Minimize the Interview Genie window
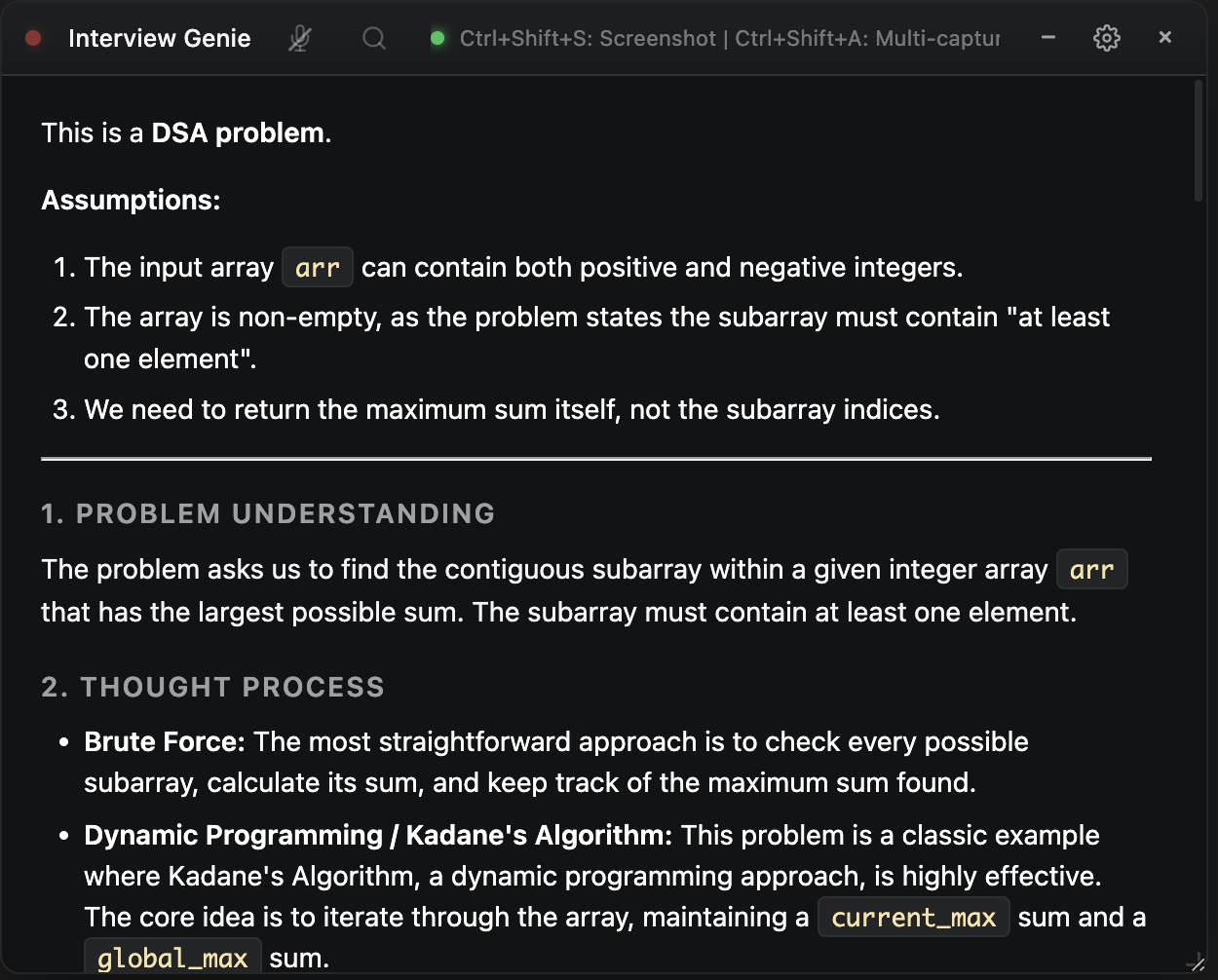1218x980 pixels. (x=1048, y=37)
